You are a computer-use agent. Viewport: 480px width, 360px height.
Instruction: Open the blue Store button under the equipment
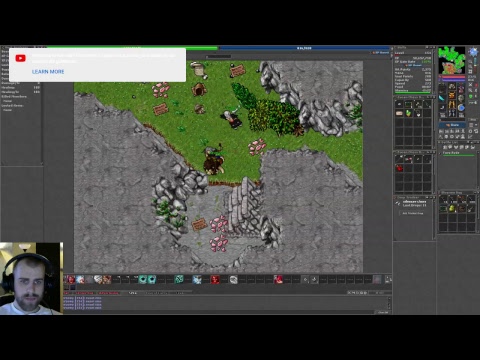(x=452, y=125)
